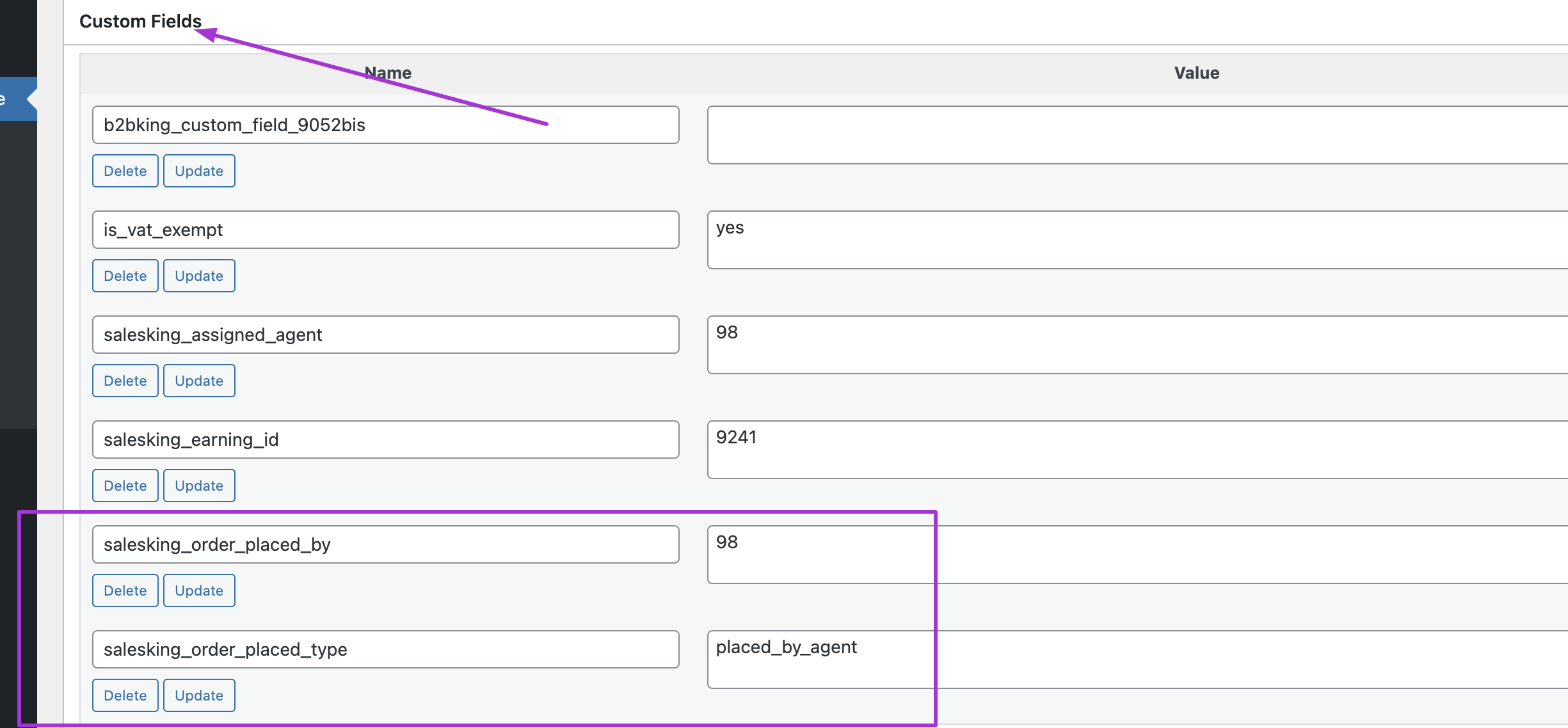The height and width of the screenshot is (728, 1568).
Task: Delete the salesking_assigned_agent field
Action: (125, 381)
